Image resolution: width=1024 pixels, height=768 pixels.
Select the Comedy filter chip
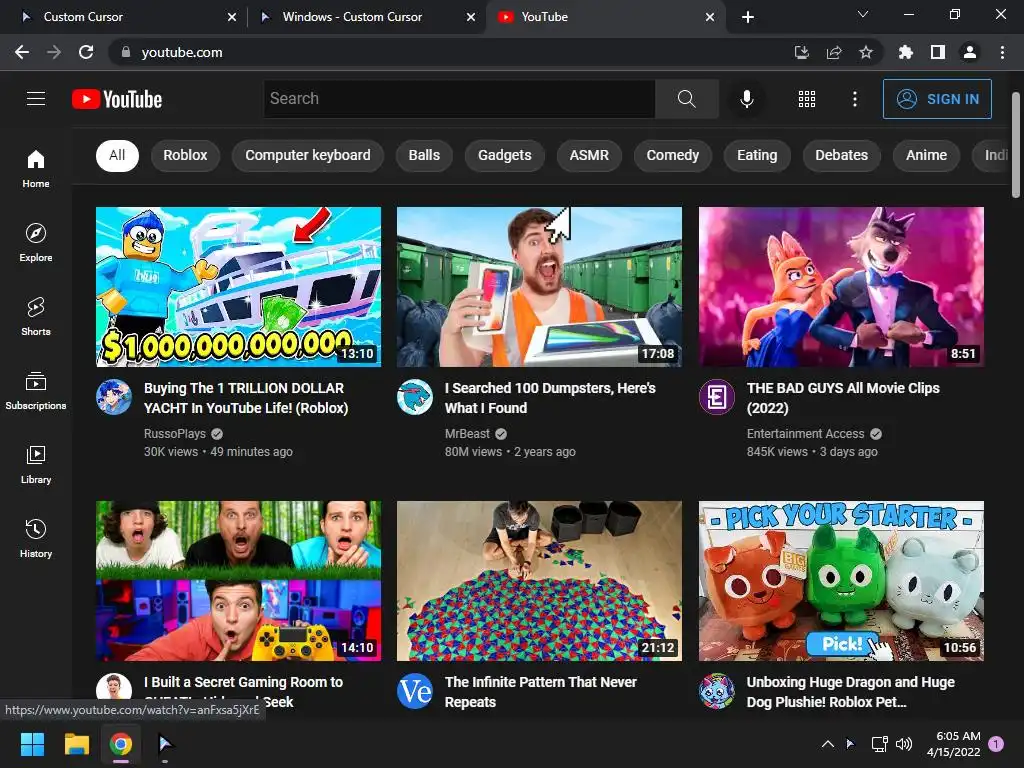click(x=673, y=155)
